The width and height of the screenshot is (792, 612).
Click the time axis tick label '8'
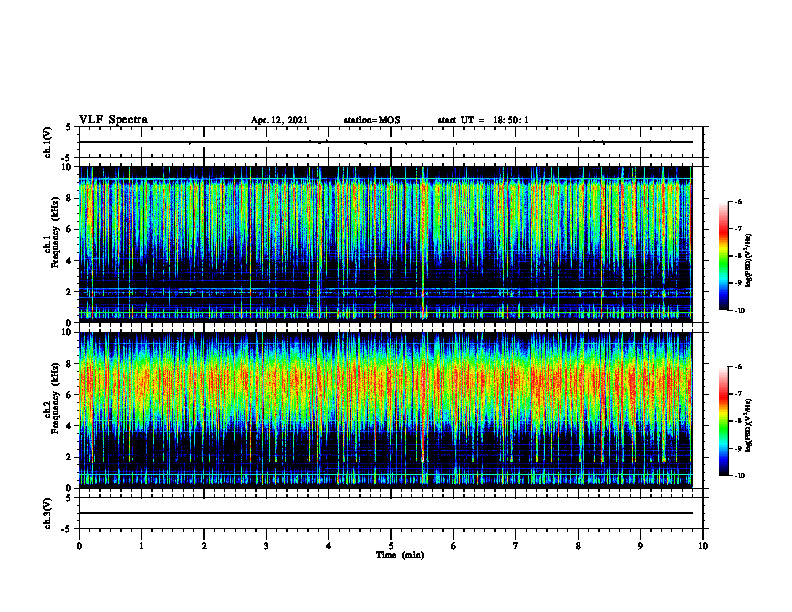click(x=578, y=546)
